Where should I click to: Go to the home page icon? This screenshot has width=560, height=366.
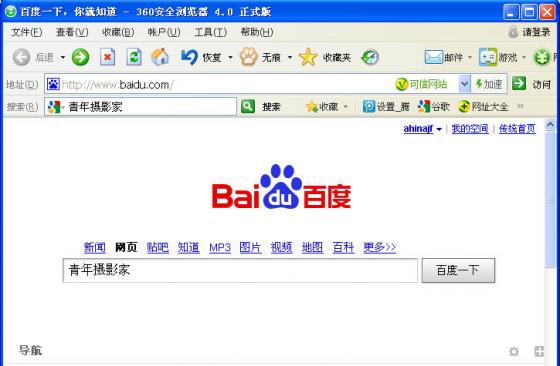[x=160, y=57]
